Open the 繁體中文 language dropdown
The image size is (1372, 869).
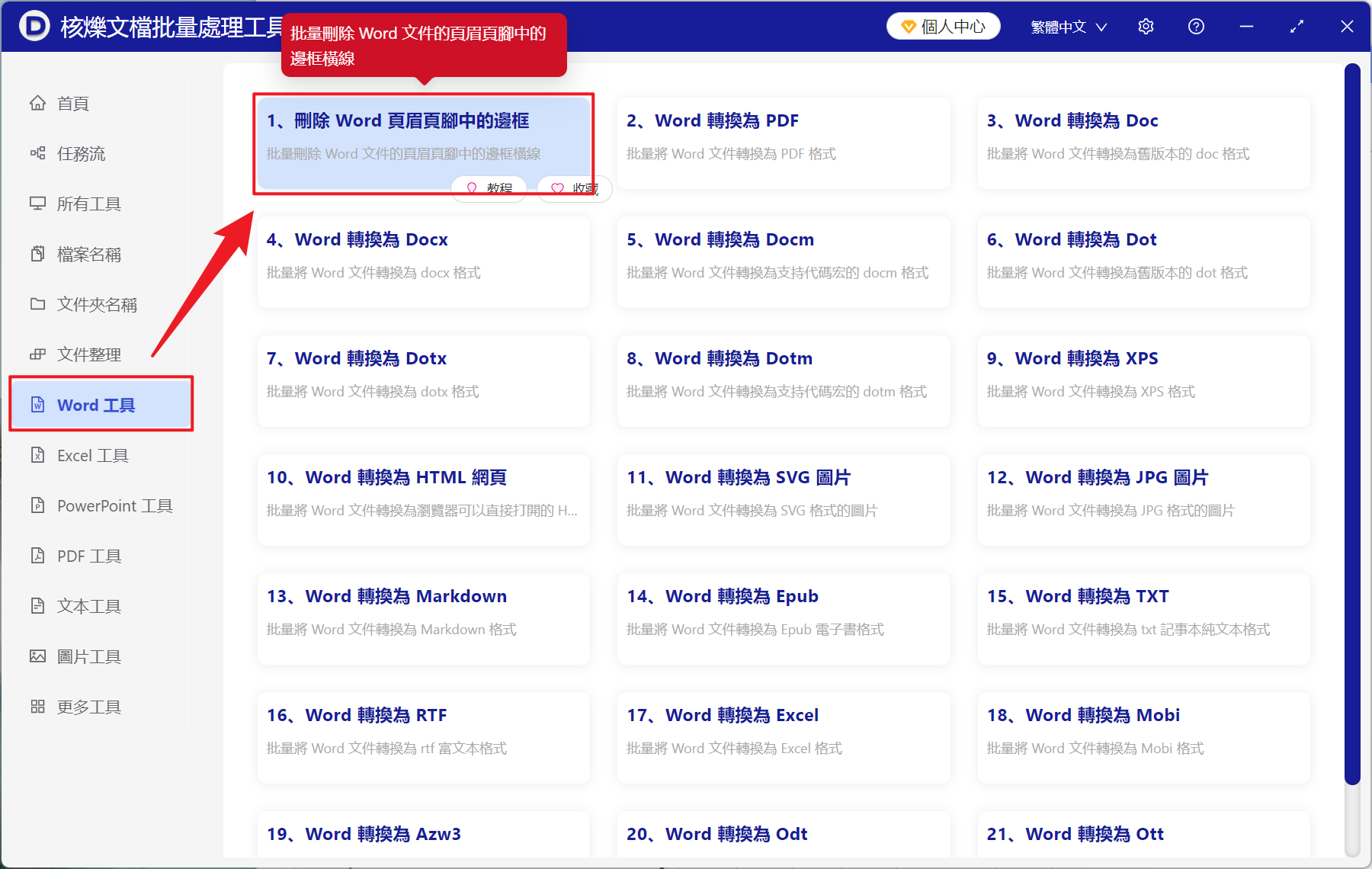pos(1068,27)
